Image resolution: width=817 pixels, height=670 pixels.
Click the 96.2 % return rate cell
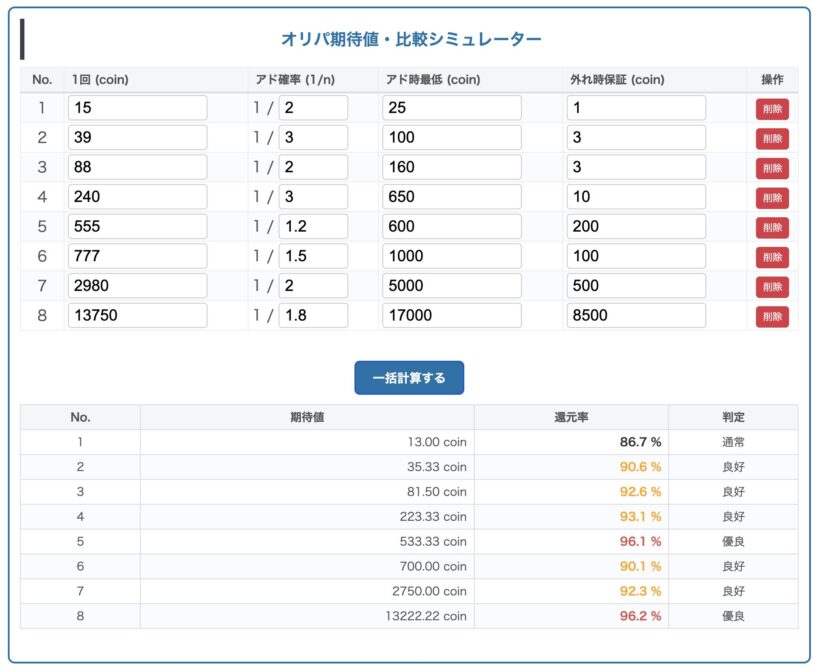[x=640, y=616]
